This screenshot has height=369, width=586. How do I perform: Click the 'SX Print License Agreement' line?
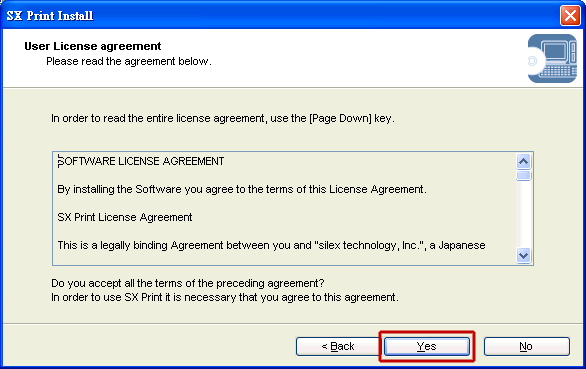pyautogui.click(x=124, y=217)
